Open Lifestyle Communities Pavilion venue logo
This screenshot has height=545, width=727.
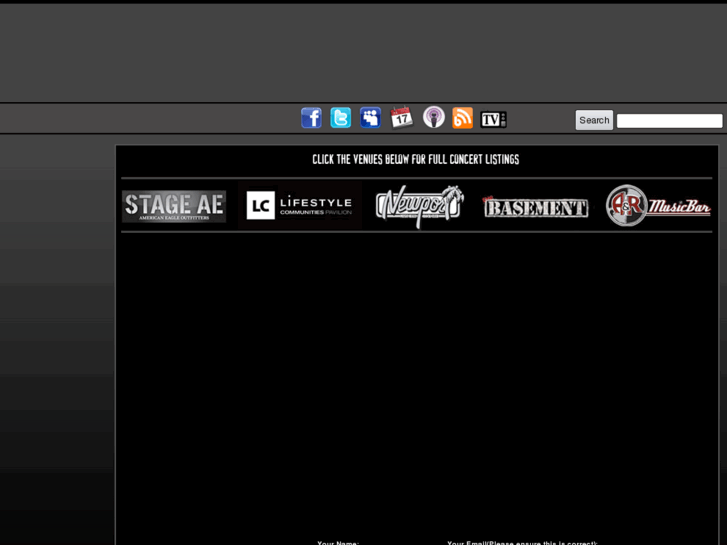tap(300, 205)
